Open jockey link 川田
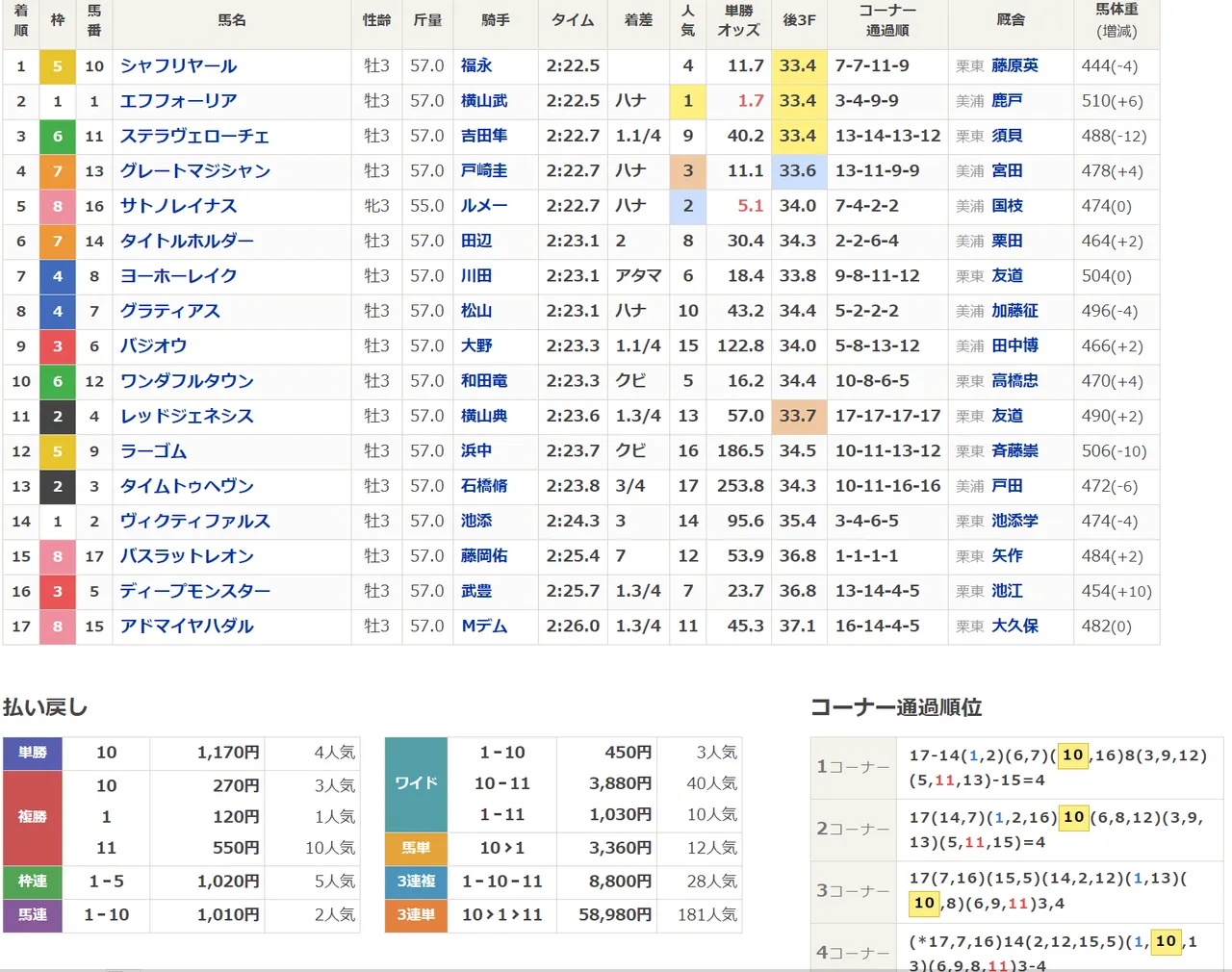 (476, 276)
